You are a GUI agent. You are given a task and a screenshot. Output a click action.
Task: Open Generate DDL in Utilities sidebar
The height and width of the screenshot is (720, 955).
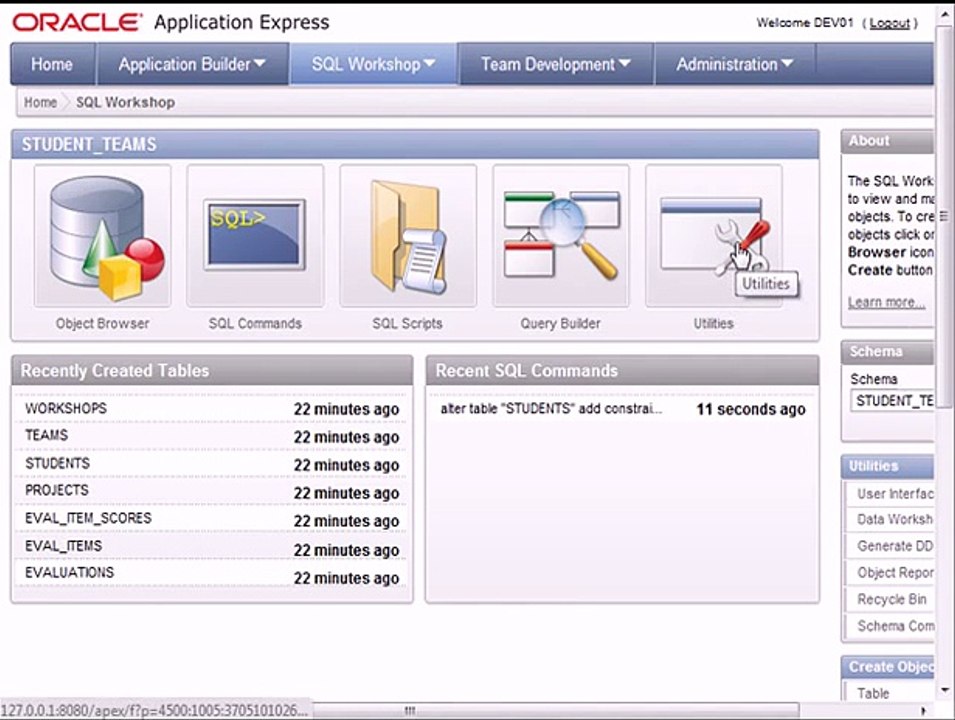tap(895, 546)
